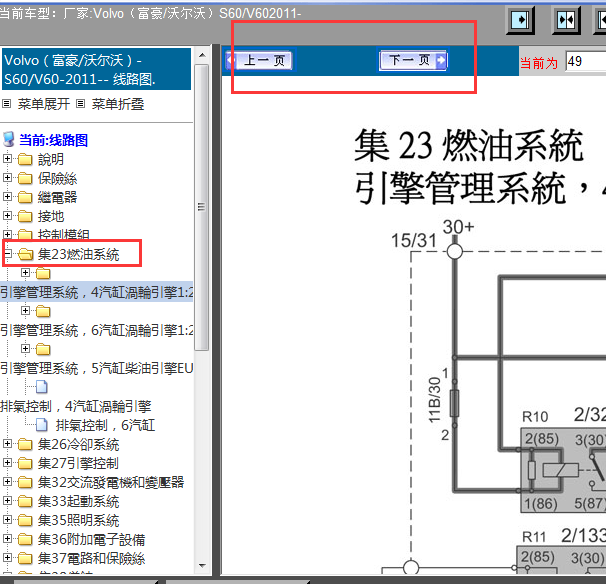Open 排氣控制，6汽缸 diagram
606x584 pixels.
coord(106,425)
